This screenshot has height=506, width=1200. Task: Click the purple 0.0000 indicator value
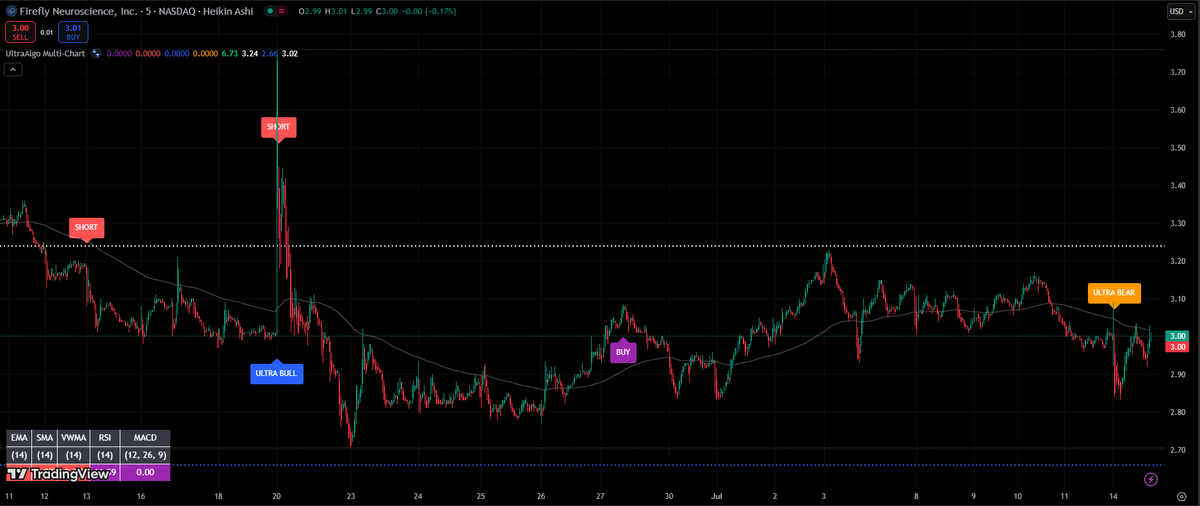(x=119, y=53)
